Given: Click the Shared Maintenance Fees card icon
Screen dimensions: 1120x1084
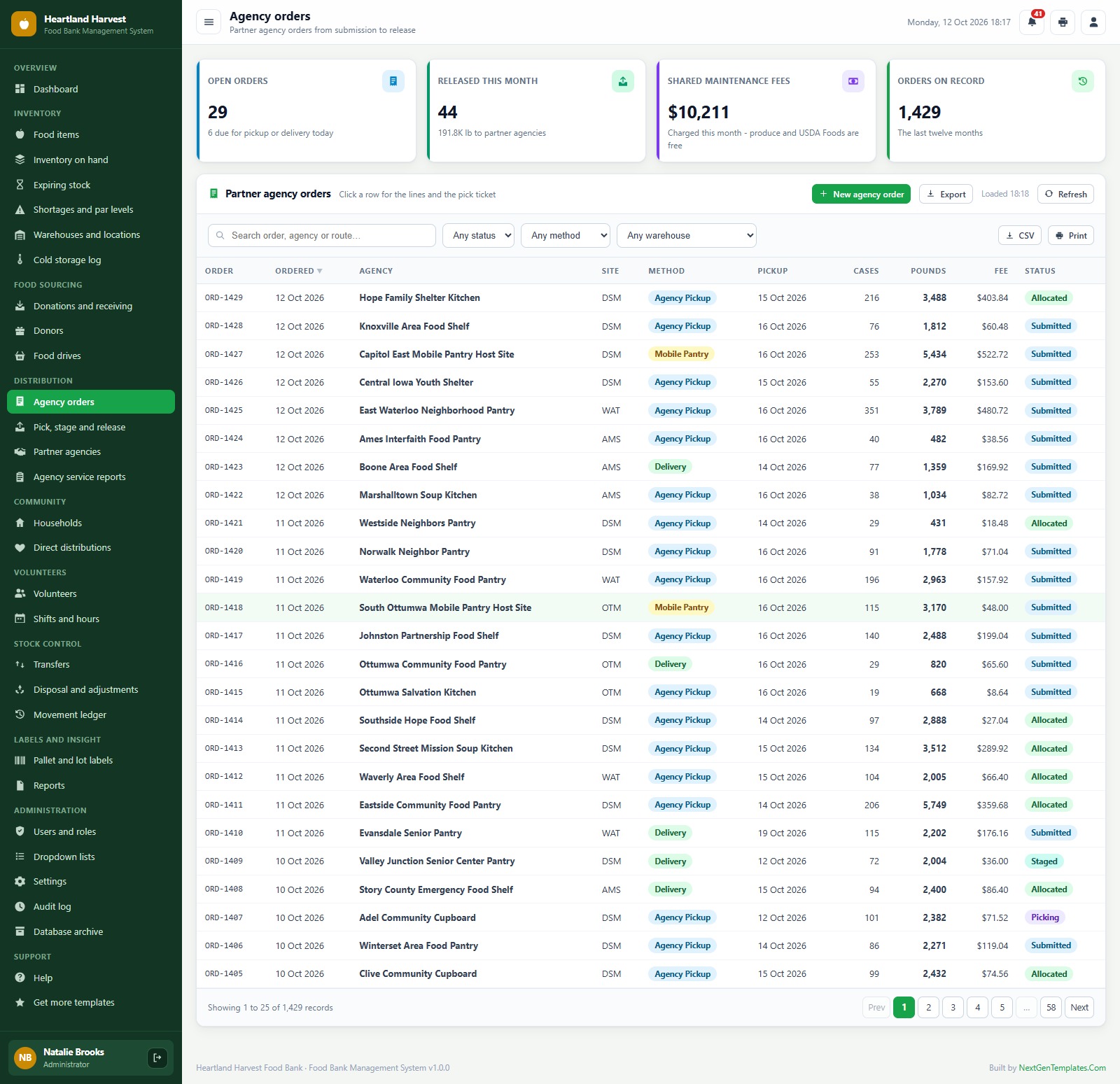Looking at the screenshot, I should (x=853, y=81).
